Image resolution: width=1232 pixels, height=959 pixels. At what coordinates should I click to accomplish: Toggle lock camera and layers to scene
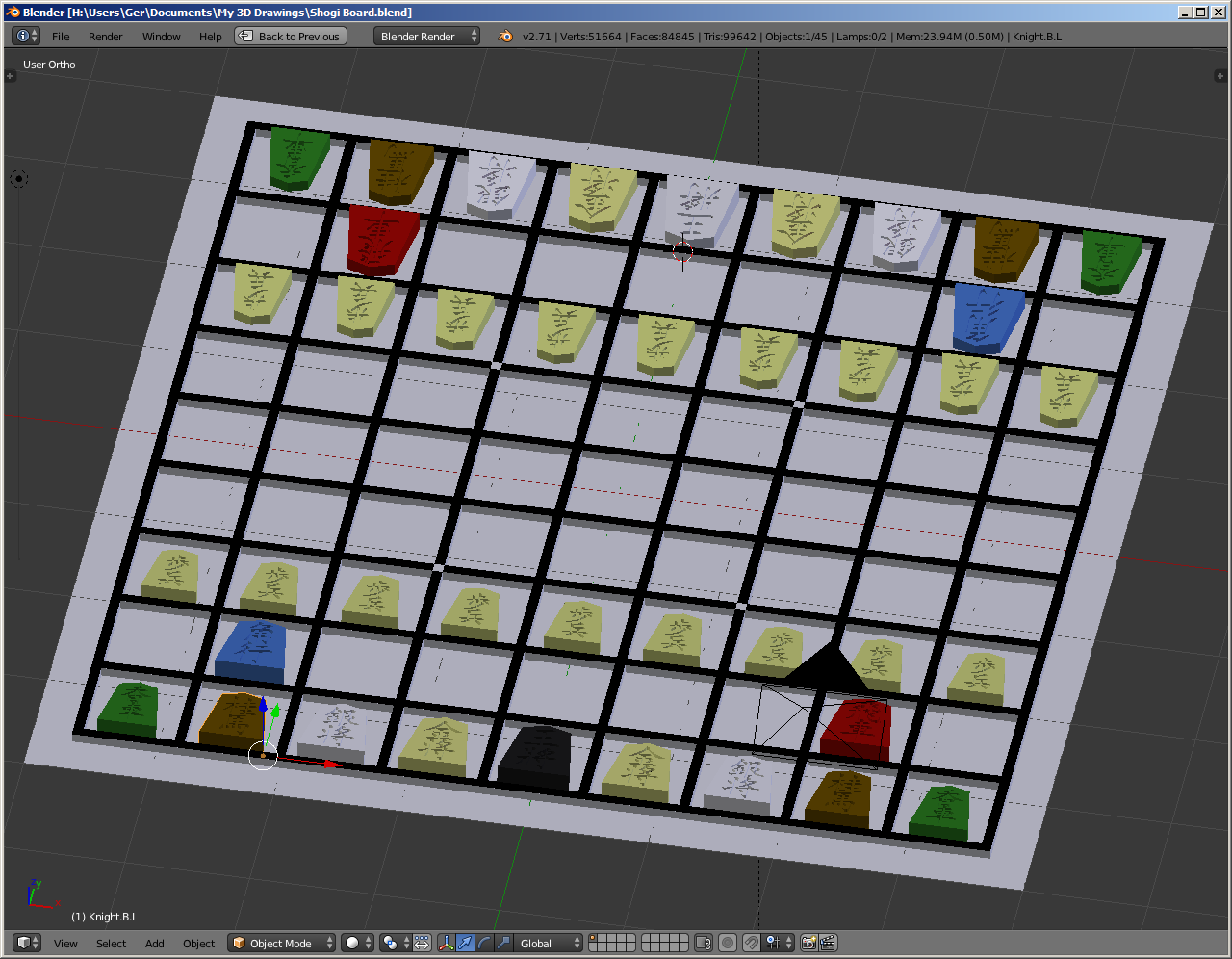(704, 943)
